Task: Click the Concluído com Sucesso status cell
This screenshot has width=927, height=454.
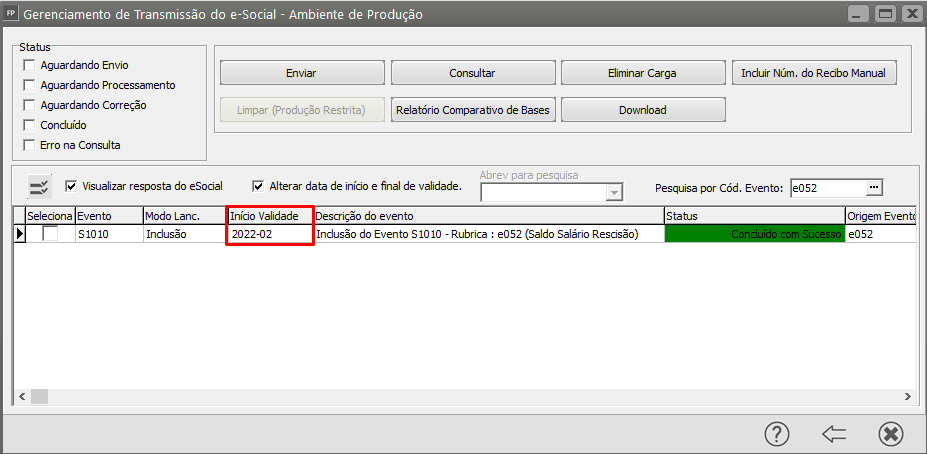Action: [754, 234]
